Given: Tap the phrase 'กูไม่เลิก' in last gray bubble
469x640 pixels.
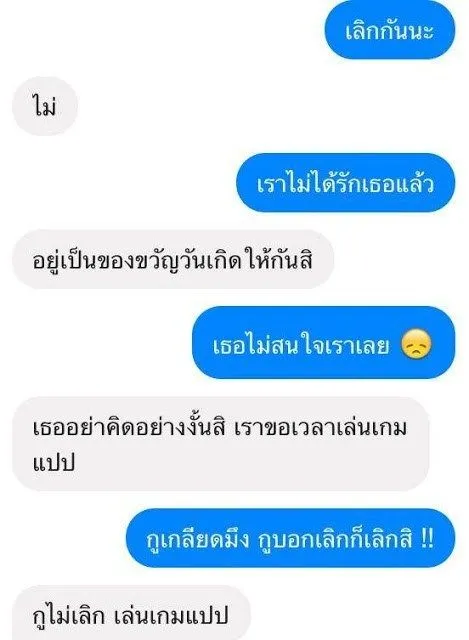Looking at the screenshot, I should point(69,614).
